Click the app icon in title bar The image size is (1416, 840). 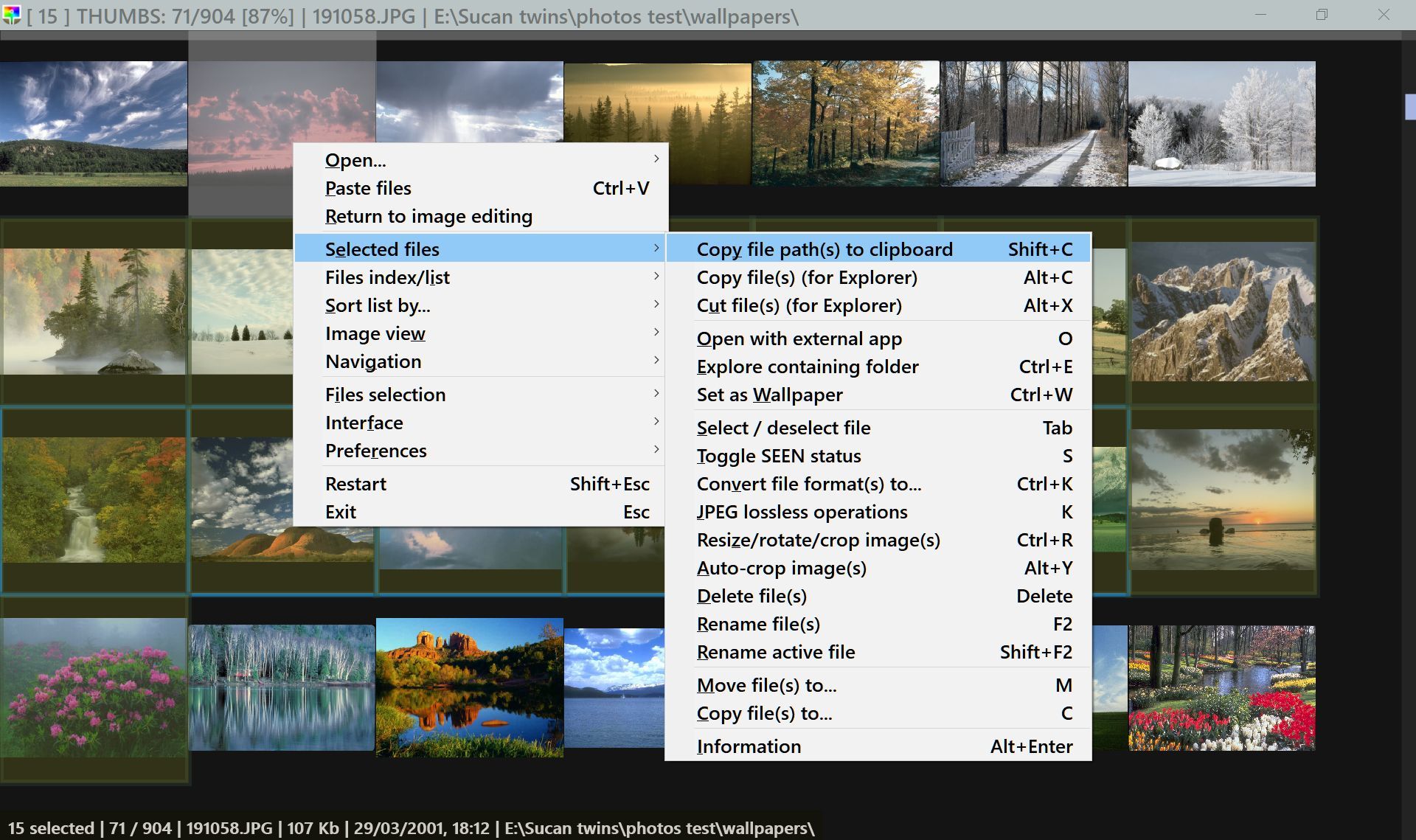(x=11, y=15)
